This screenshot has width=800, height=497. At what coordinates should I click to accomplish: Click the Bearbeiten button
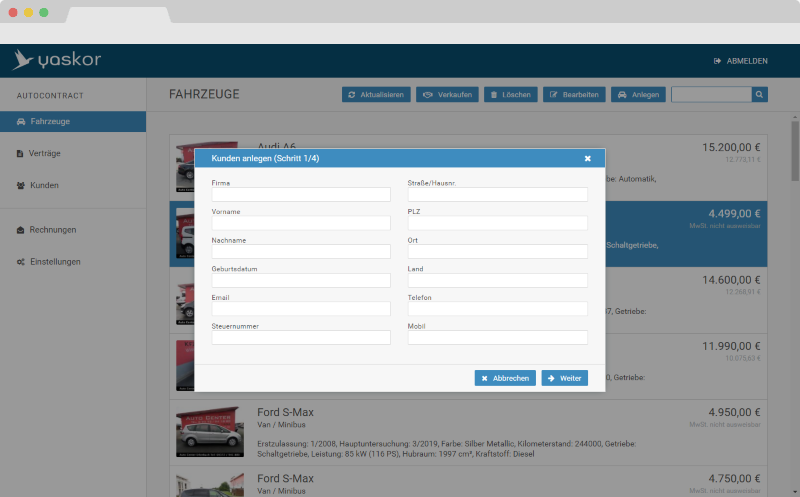(574, 94)
